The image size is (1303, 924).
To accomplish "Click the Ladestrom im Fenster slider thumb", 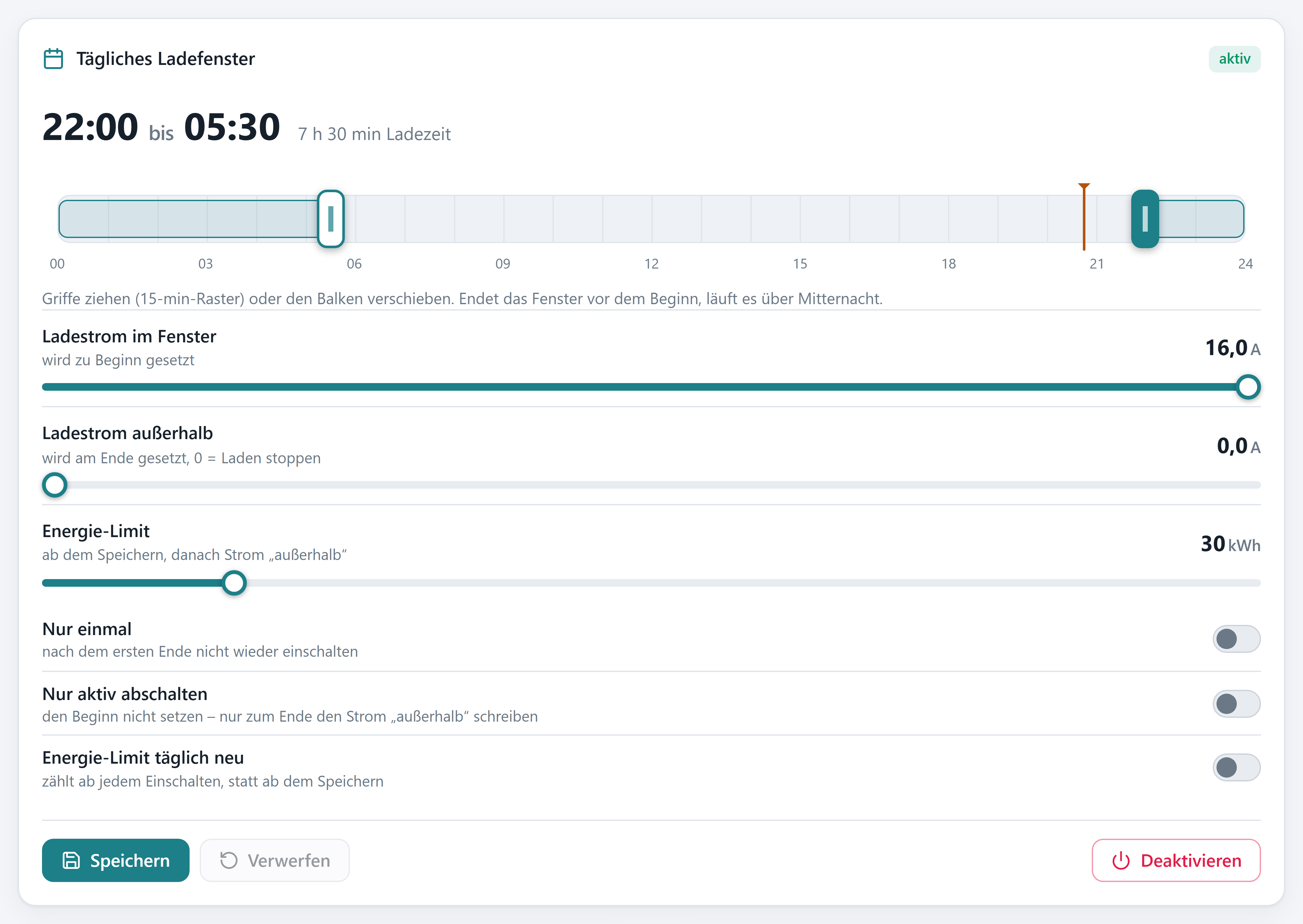I will pos(1248,387).
